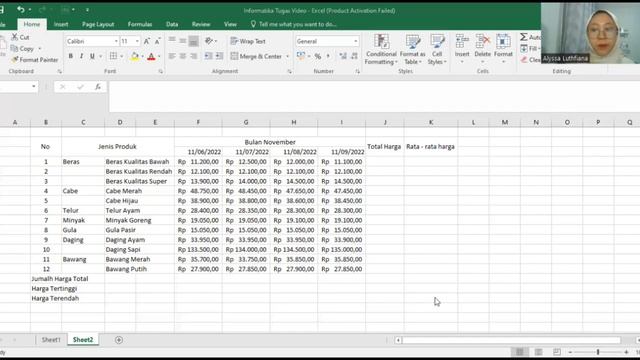The height and width of the screenshot is (360, 640).
Task: Open Cell Styles gallery
Action: [437, 49]
